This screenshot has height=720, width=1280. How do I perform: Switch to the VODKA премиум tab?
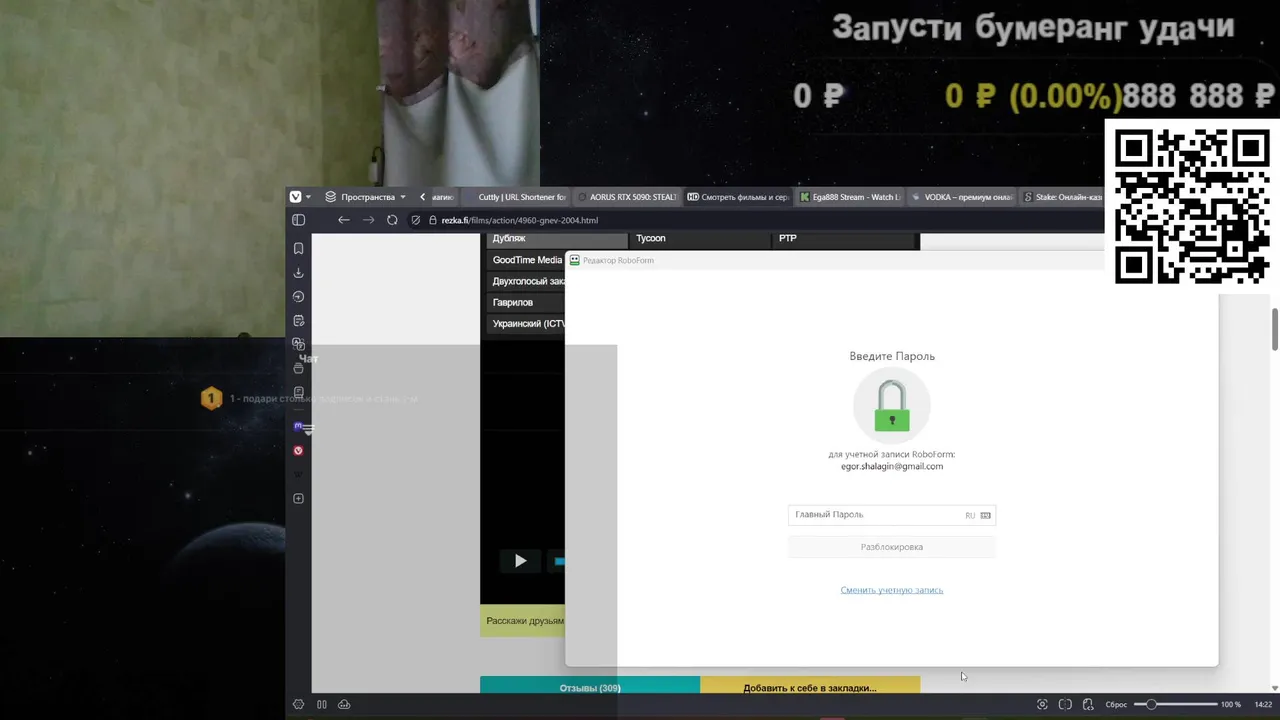tap(962, 197)
